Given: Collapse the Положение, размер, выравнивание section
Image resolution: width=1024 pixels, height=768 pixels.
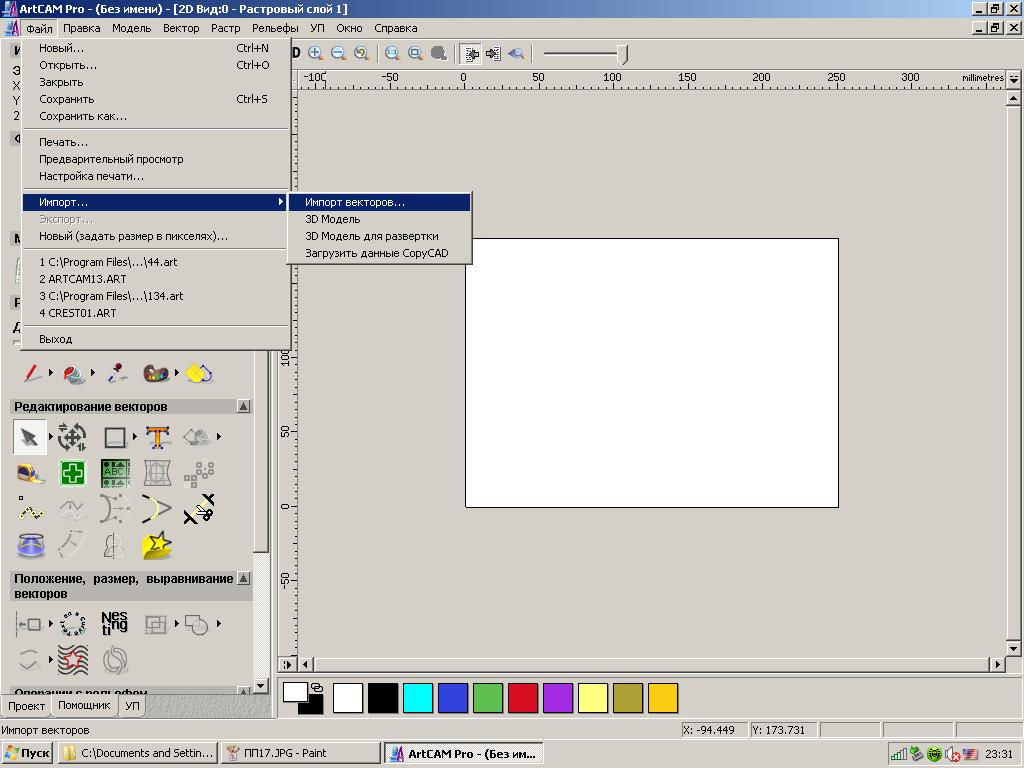Looking at the screenshot, I should coord(243,578).
